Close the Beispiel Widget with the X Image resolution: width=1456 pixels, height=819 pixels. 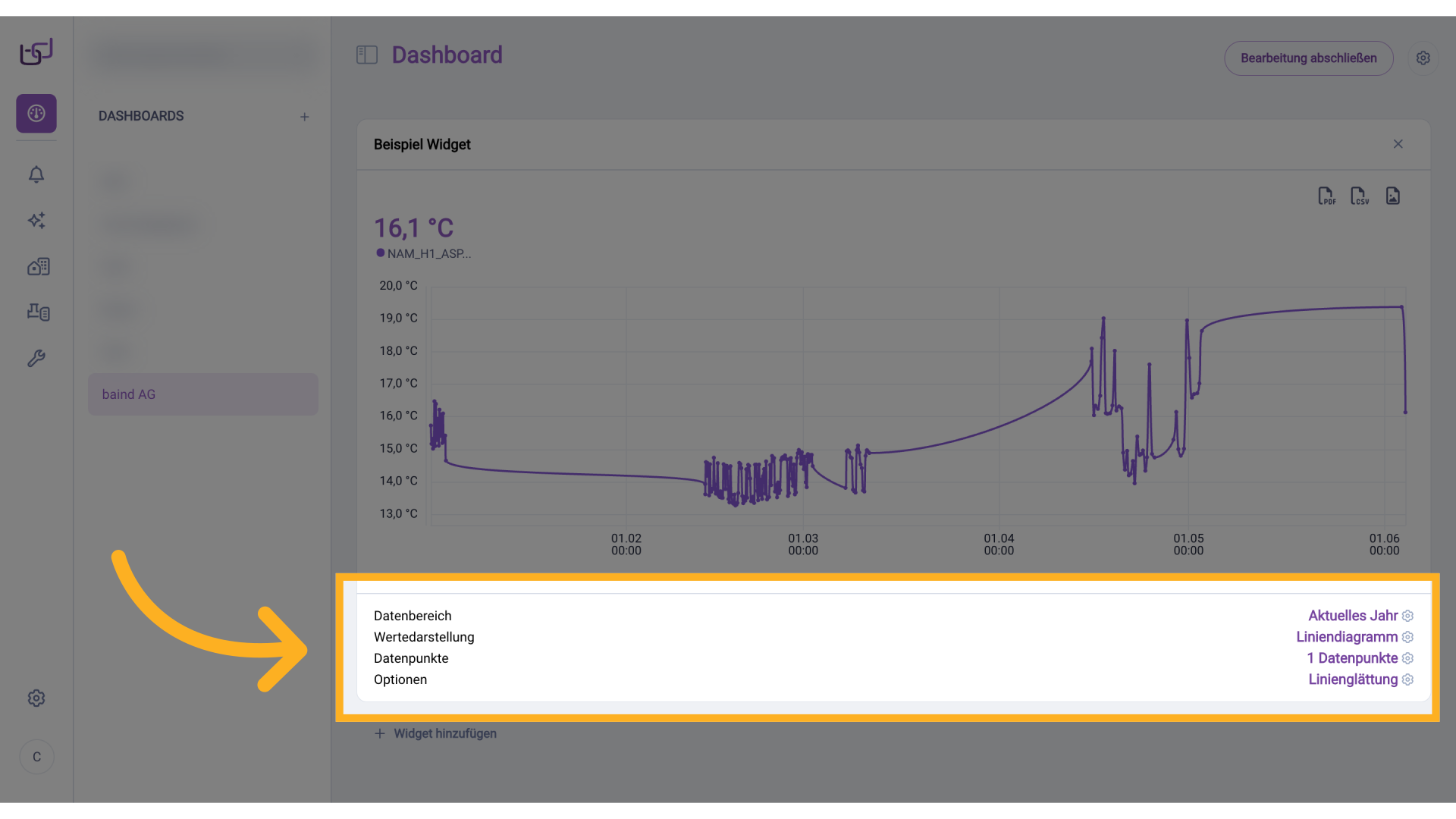click(1398, 144)
